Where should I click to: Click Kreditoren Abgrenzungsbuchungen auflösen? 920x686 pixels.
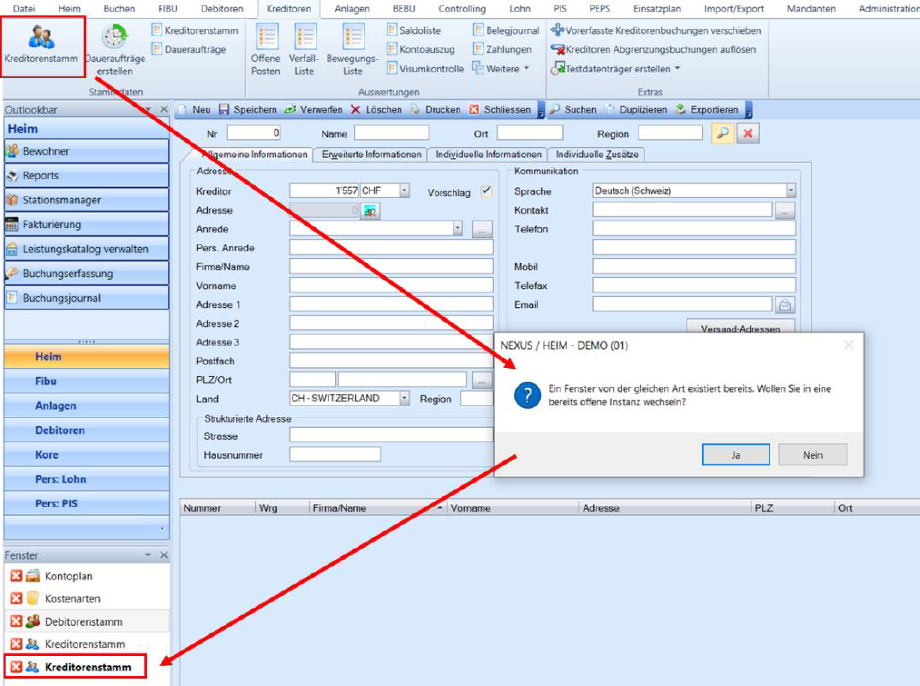pos(653,49)
